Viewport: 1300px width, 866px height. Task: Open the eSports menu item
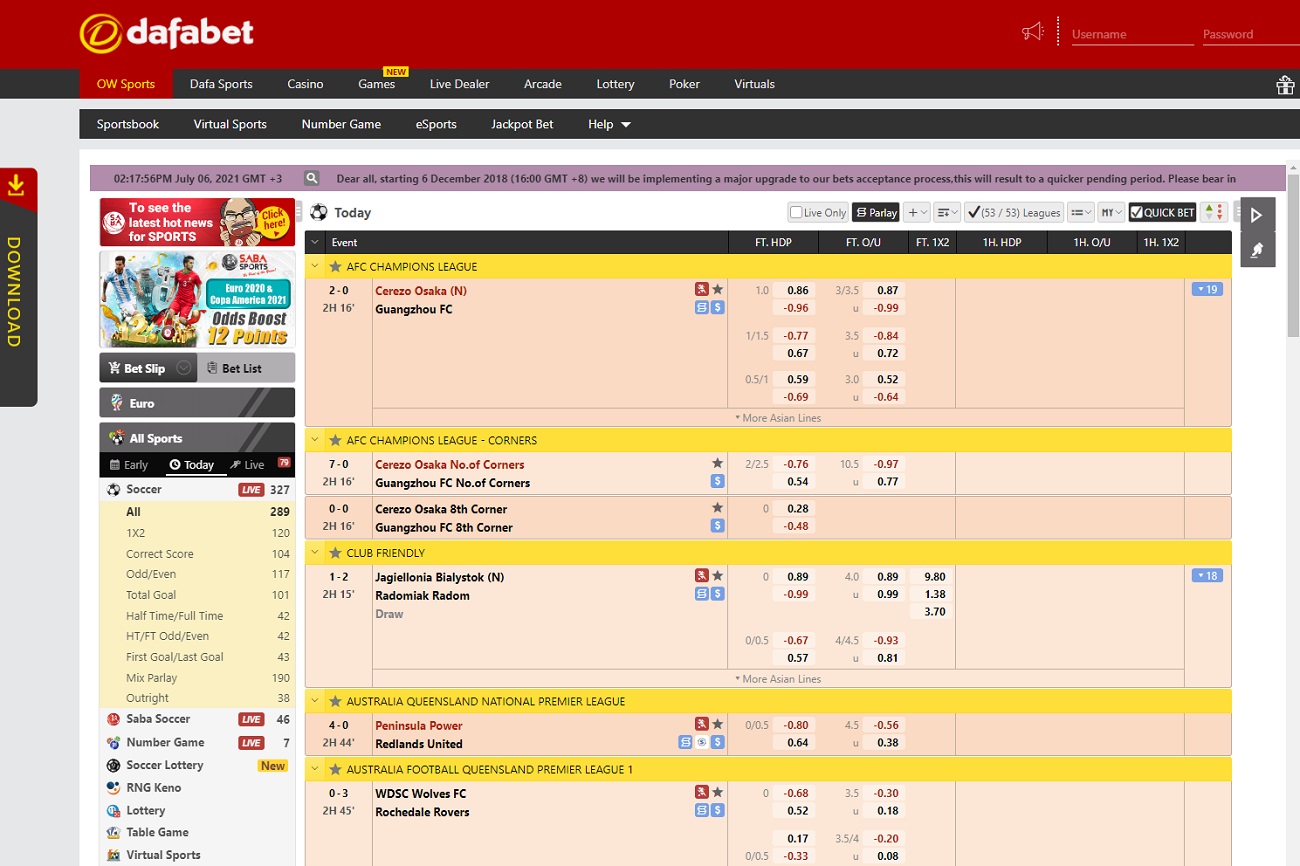[x=436, y=124]
